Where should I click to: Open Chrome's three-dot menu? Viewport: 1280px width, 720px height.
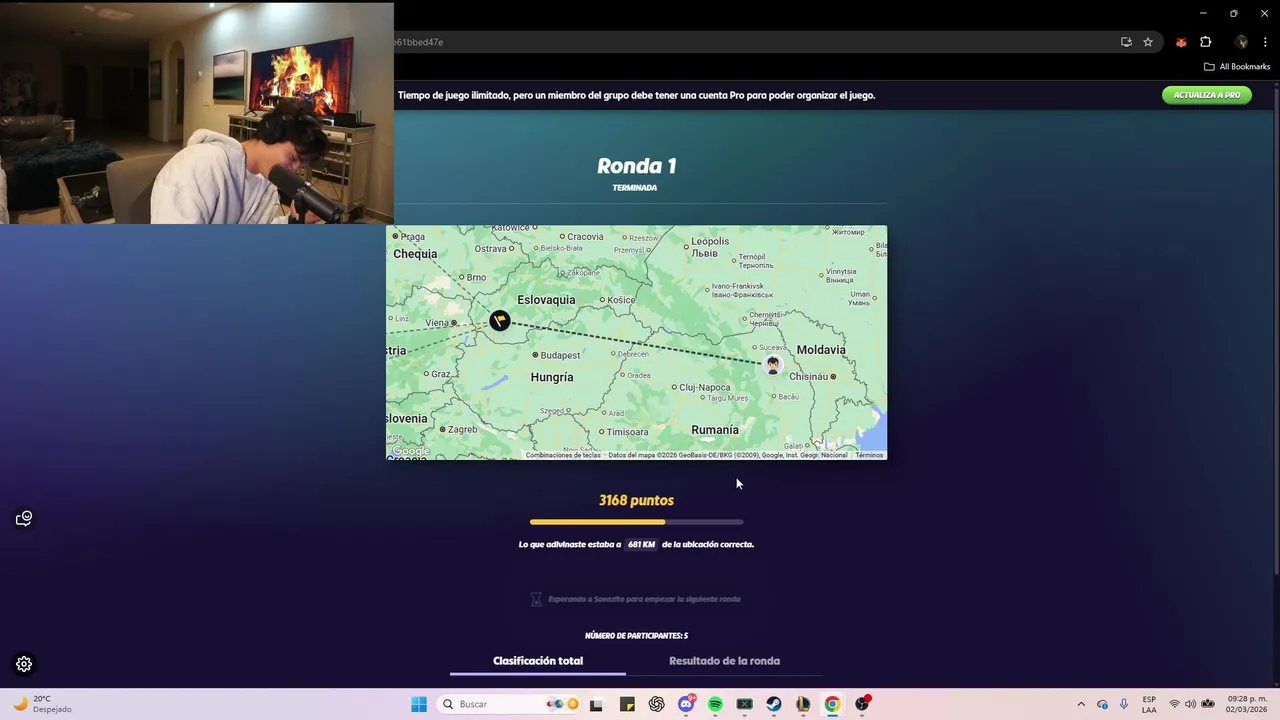(1265, 42)
